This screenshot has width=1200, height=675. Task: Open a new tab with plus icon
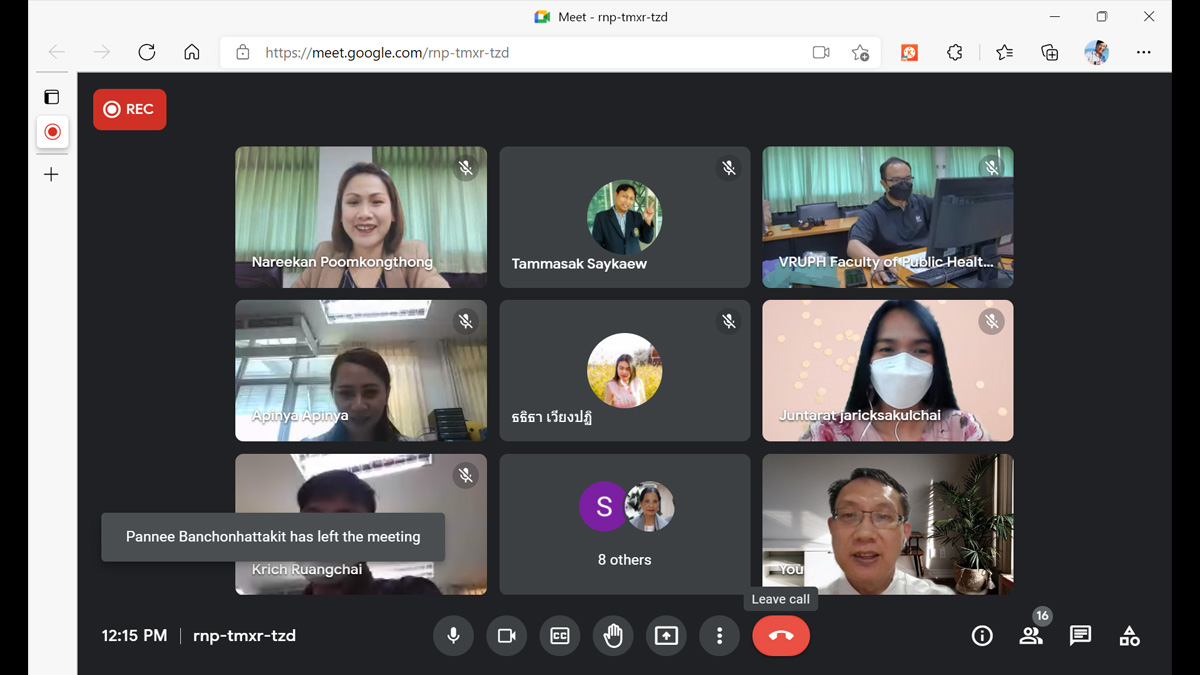point(52,175)
